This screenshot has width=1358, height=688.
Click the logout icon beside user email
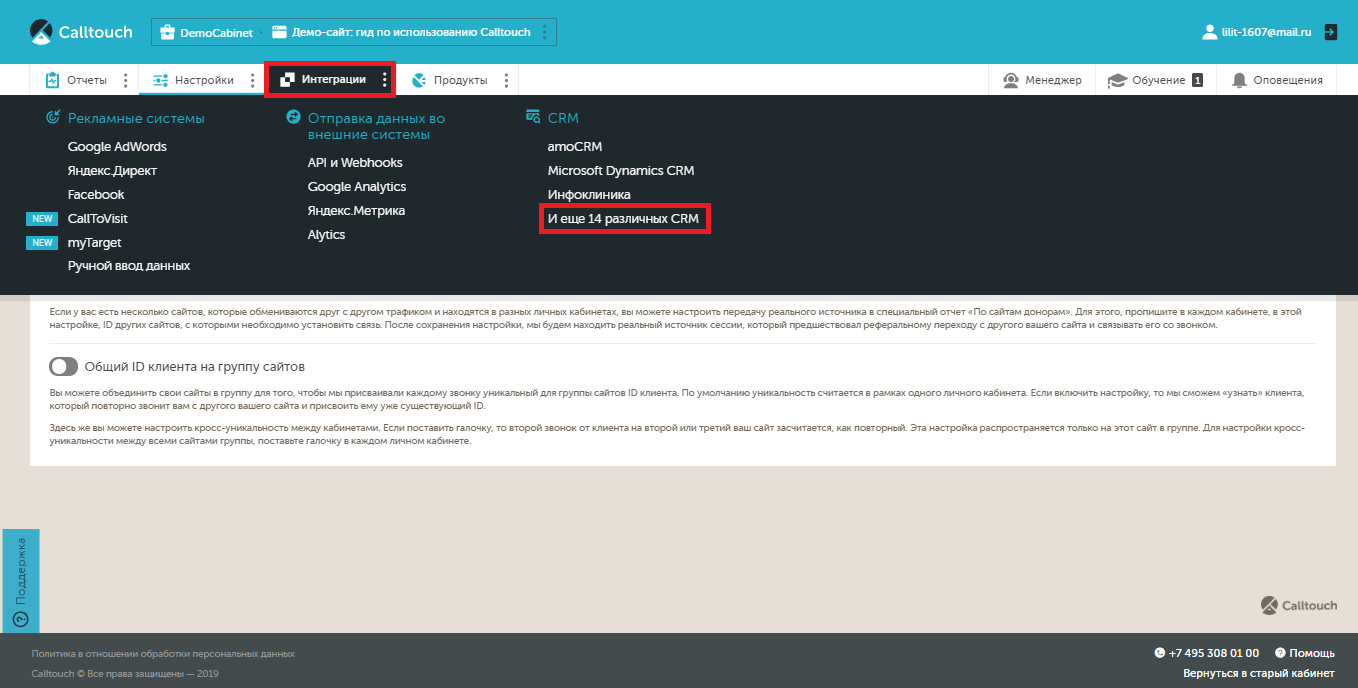1330,32
